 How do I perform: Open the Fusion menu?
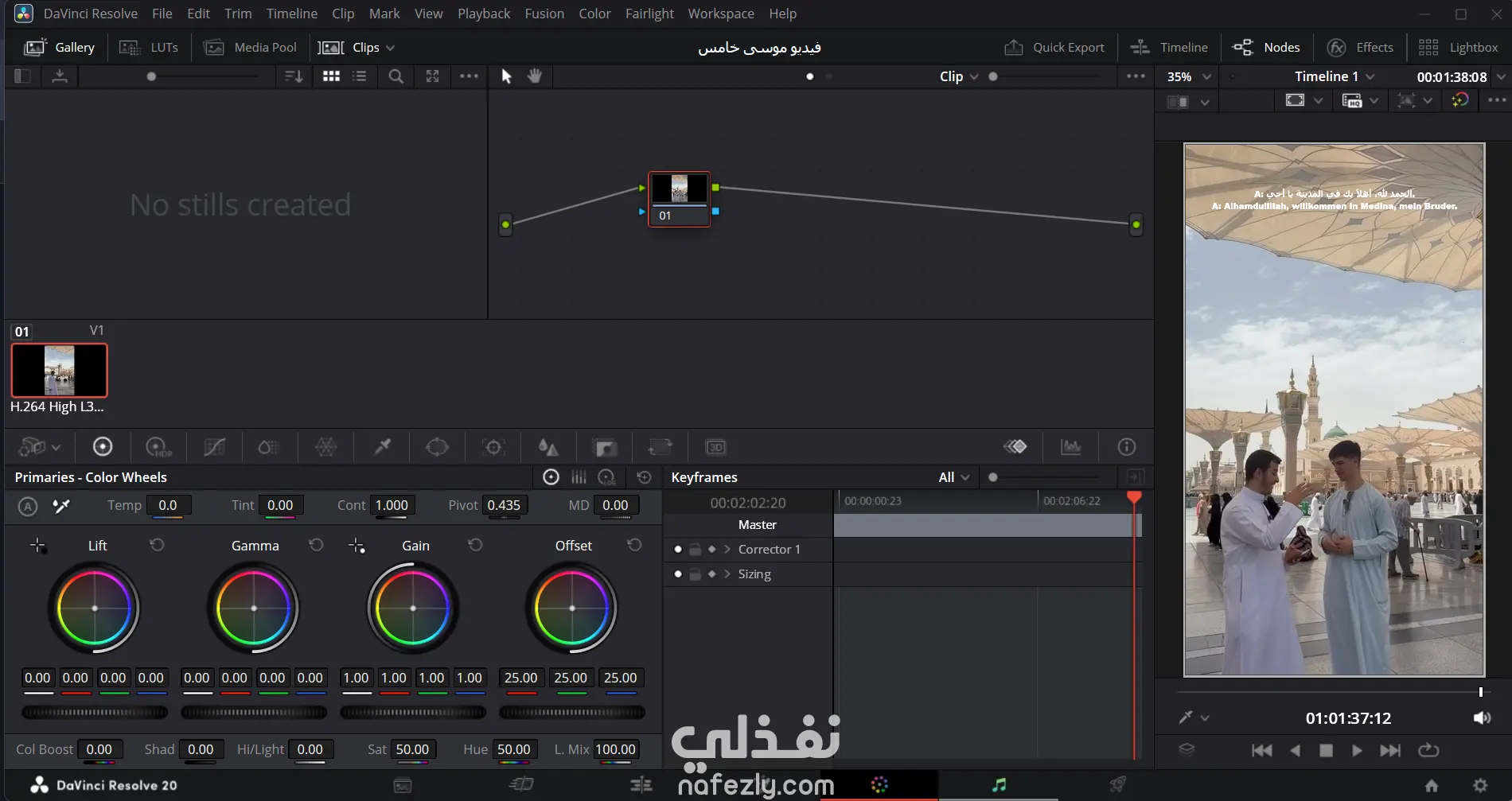pos(544,14)
